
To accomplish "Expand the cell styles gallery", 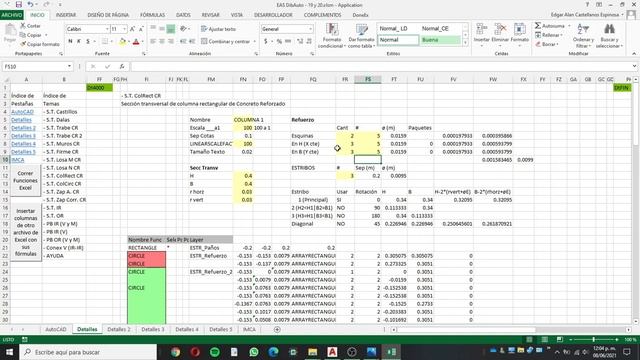I will pos(465,43).
